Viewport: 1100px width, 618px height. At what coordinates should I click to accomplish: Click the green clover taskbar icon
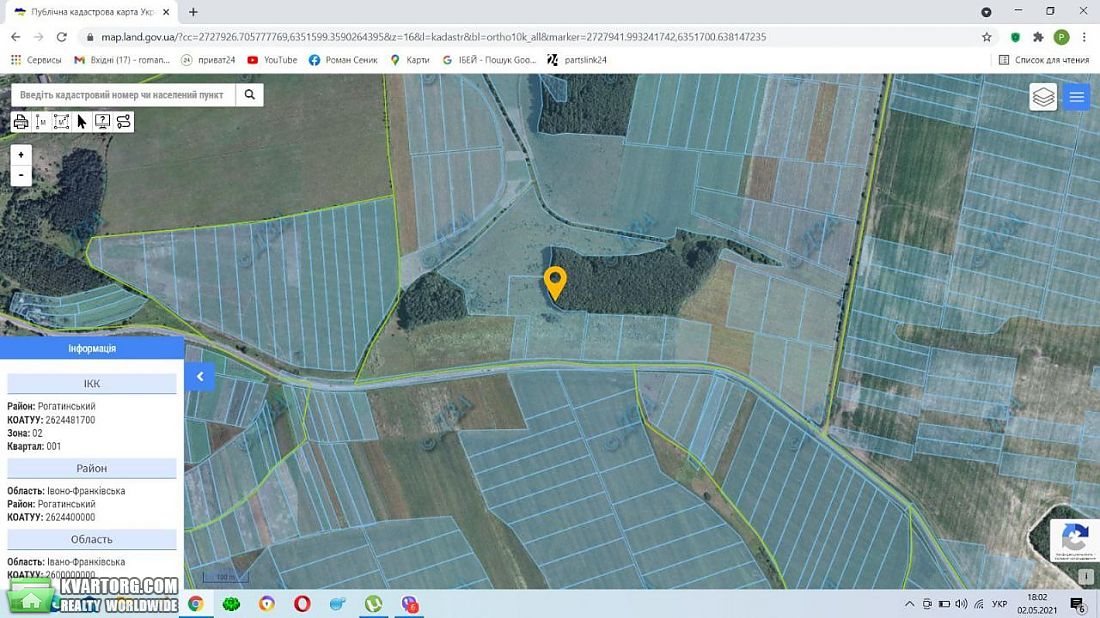click(232, 603)
